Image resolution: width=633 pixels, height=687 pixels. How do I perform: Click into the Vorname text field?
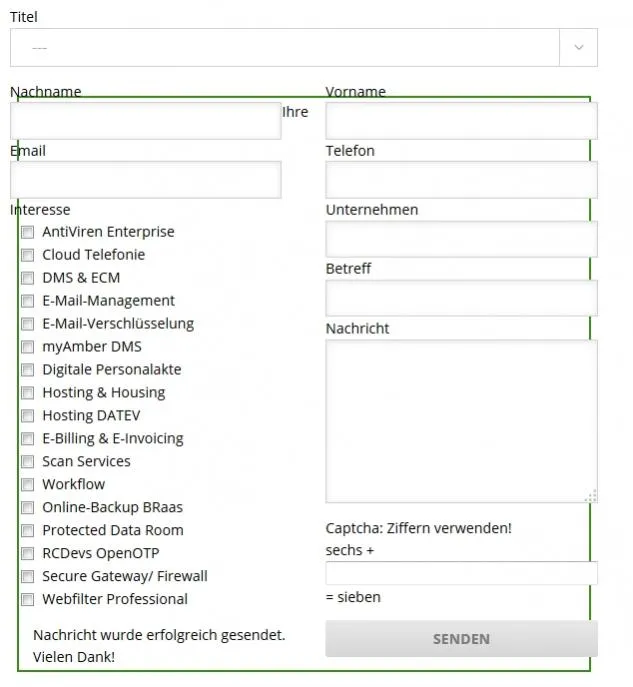[x=461, y=121]
